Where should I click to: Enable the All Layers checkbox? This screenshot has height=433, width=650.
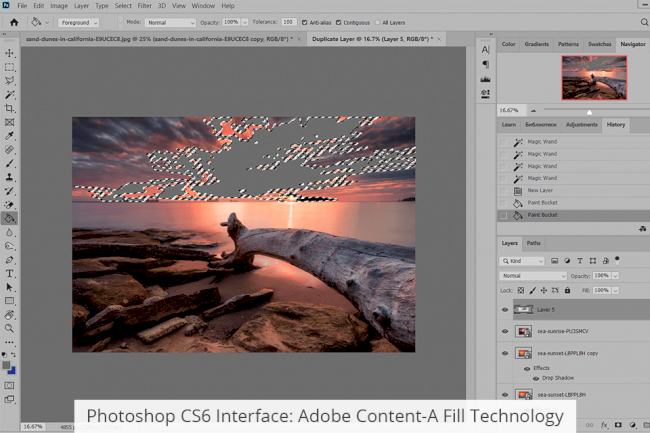[377, 22]
